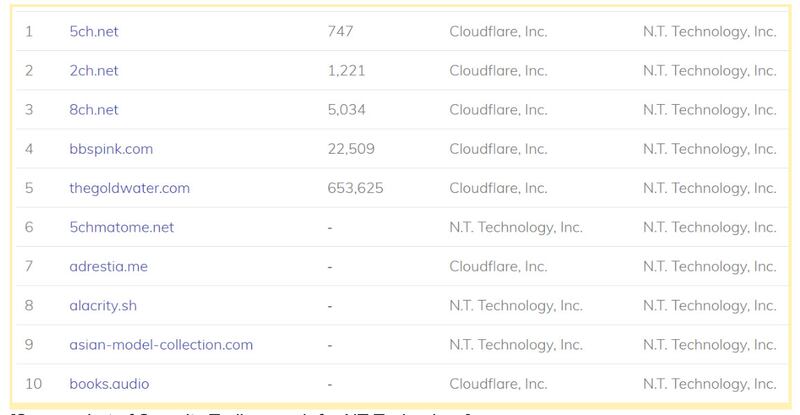Viewport: 800px width, 415px height.
Task: Click Cloudflare, Inc. in the adrestia.me row
Action: coord(498,266)
